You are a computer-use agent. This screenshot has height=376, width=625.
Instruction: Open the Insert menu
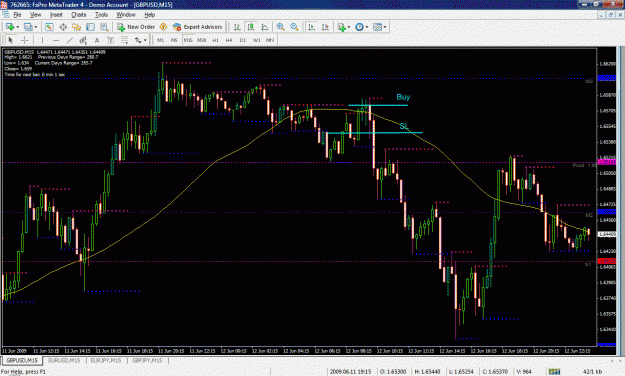coord(56,15)
